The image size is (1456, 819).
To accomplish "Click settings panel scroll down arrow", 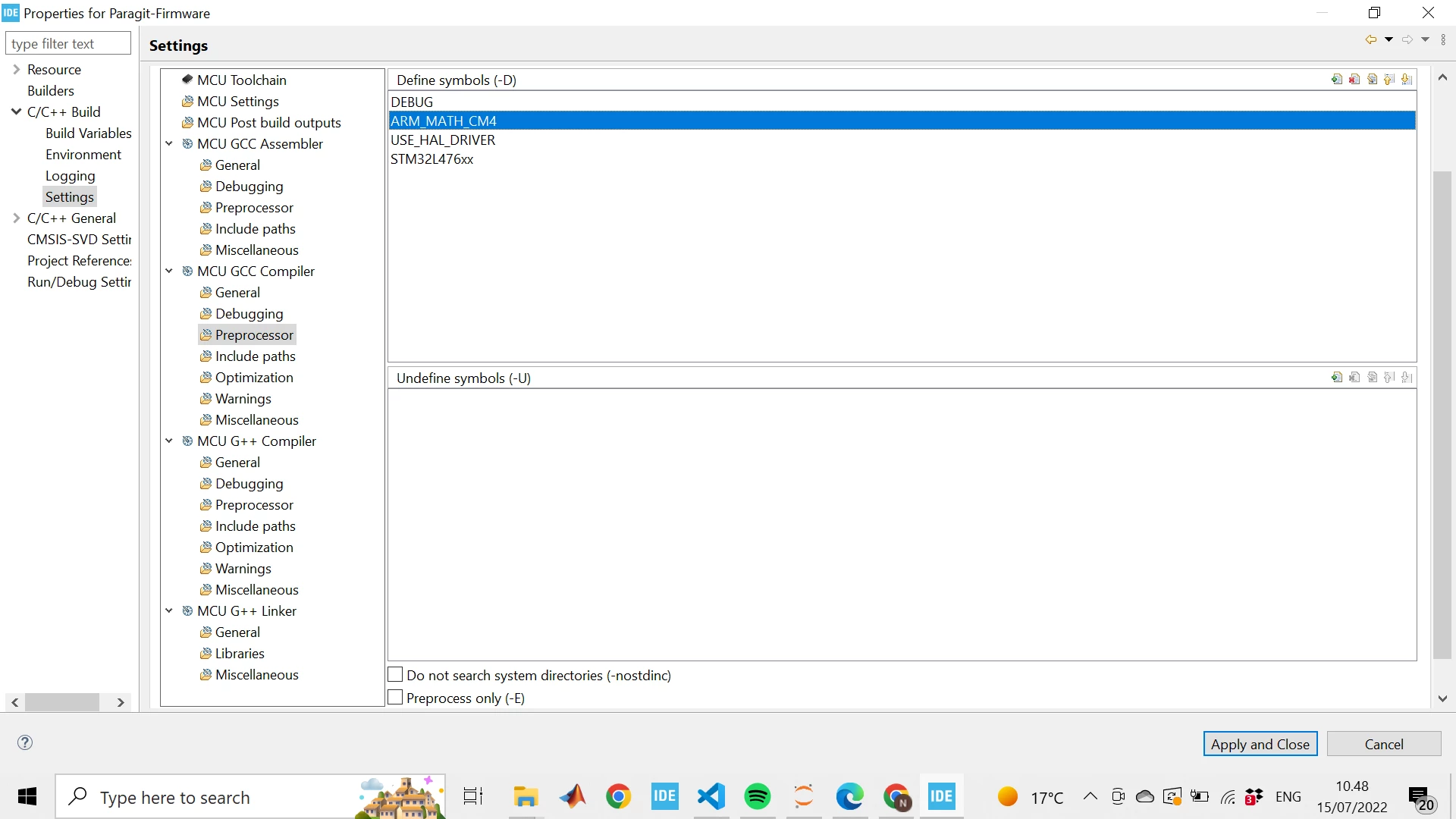I will (1442, 698).
